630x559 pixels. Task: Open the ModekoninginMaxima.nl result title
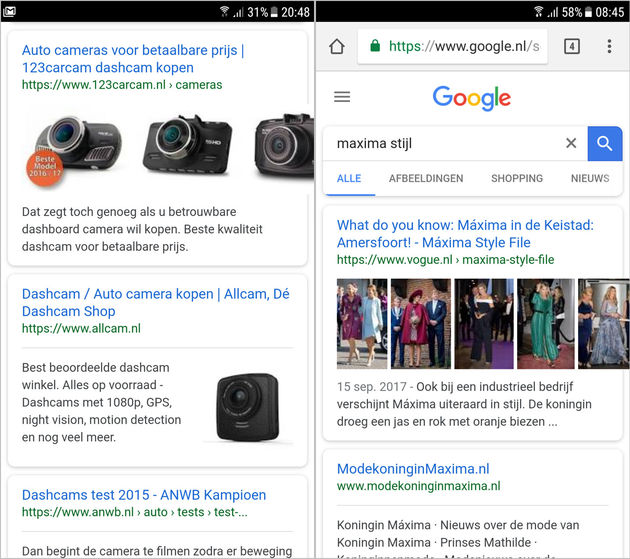(413, 469)
